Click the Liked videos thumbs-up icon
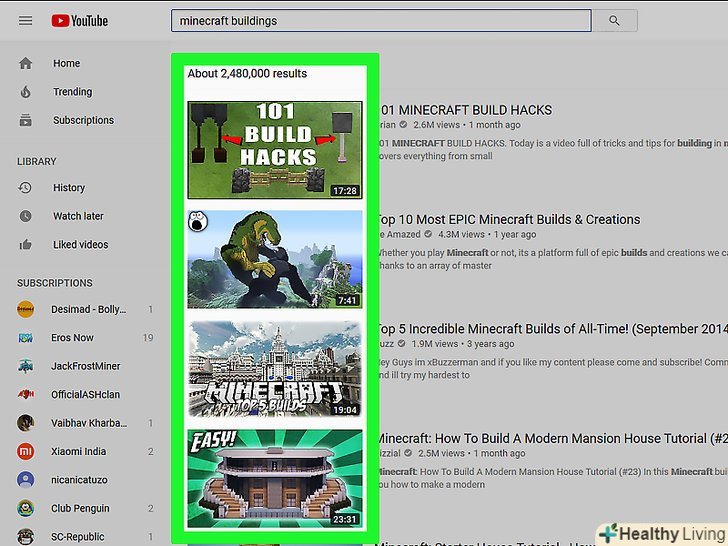This screenshot has width=728, height=546. tap(26, 244)
